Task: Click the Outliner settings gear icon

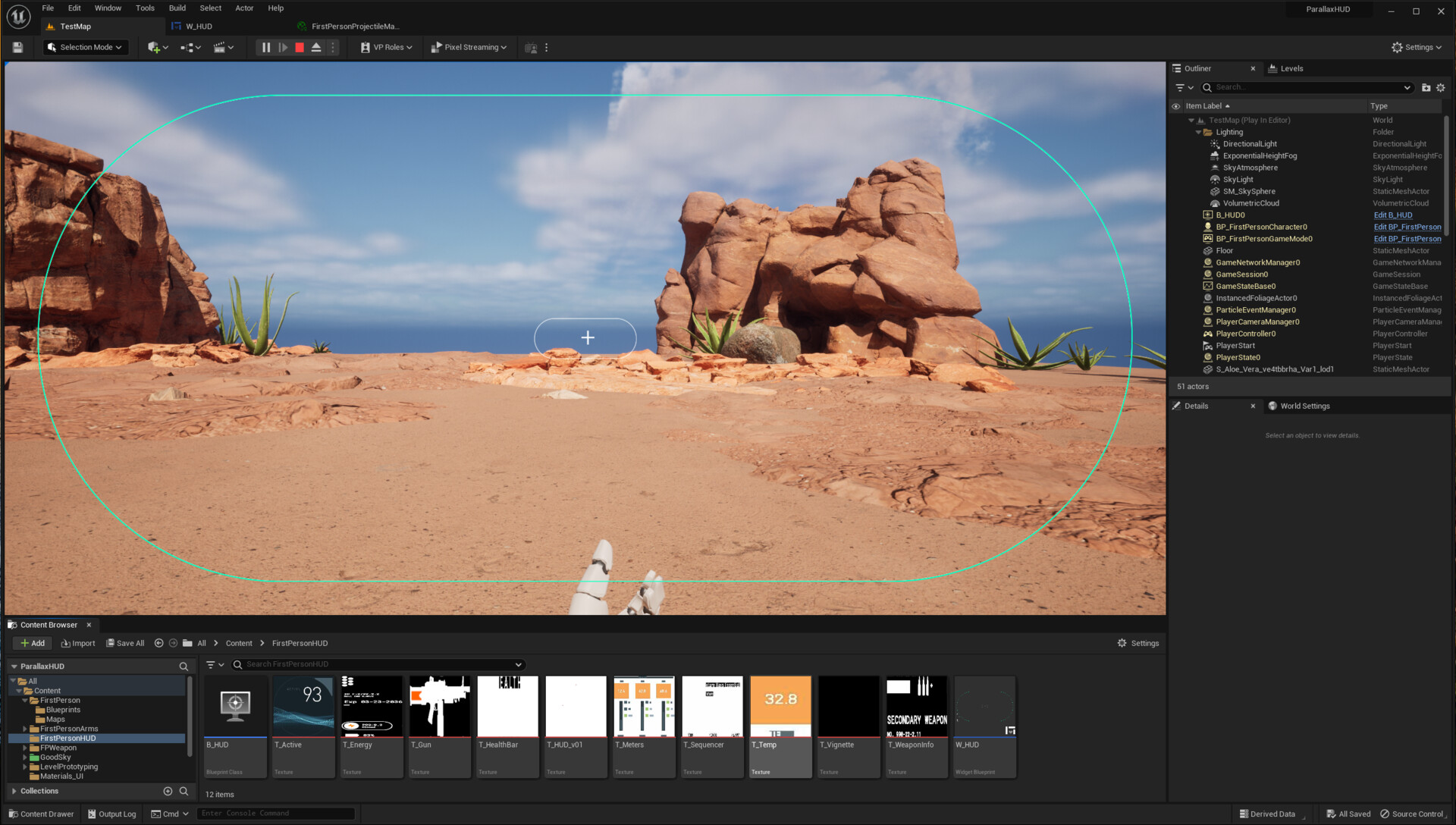Action: click(1440, 88)
